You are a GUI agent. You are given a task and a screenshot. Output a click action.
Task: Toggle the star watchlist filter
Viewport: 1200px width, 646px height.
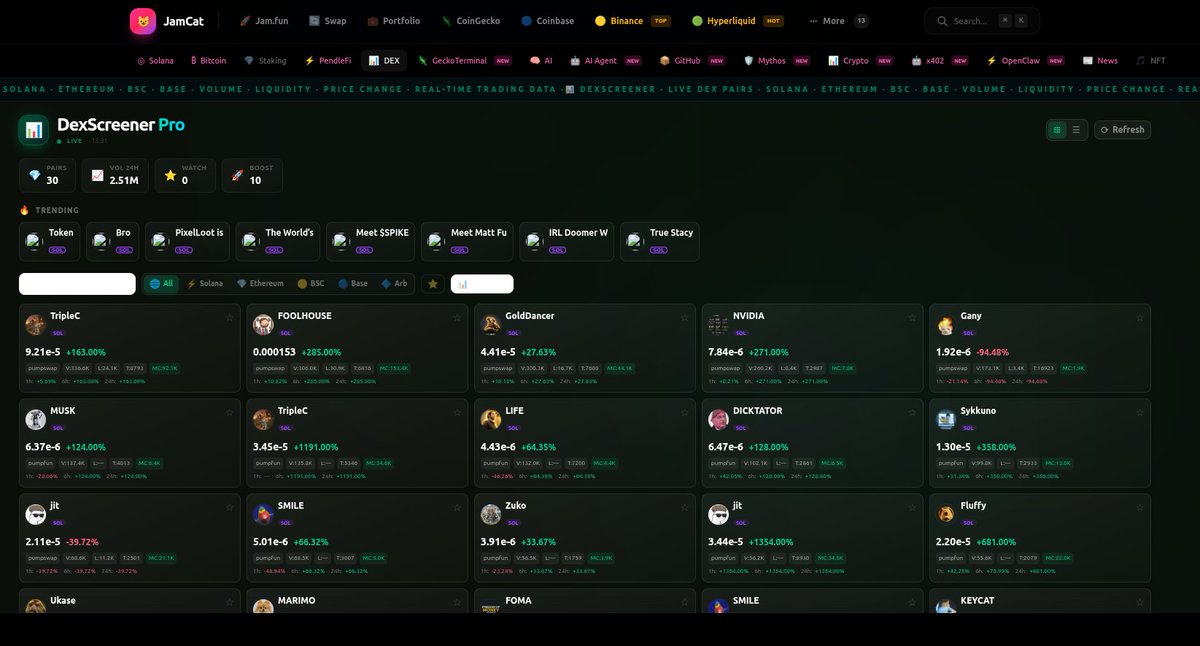[x=433, y=284]
